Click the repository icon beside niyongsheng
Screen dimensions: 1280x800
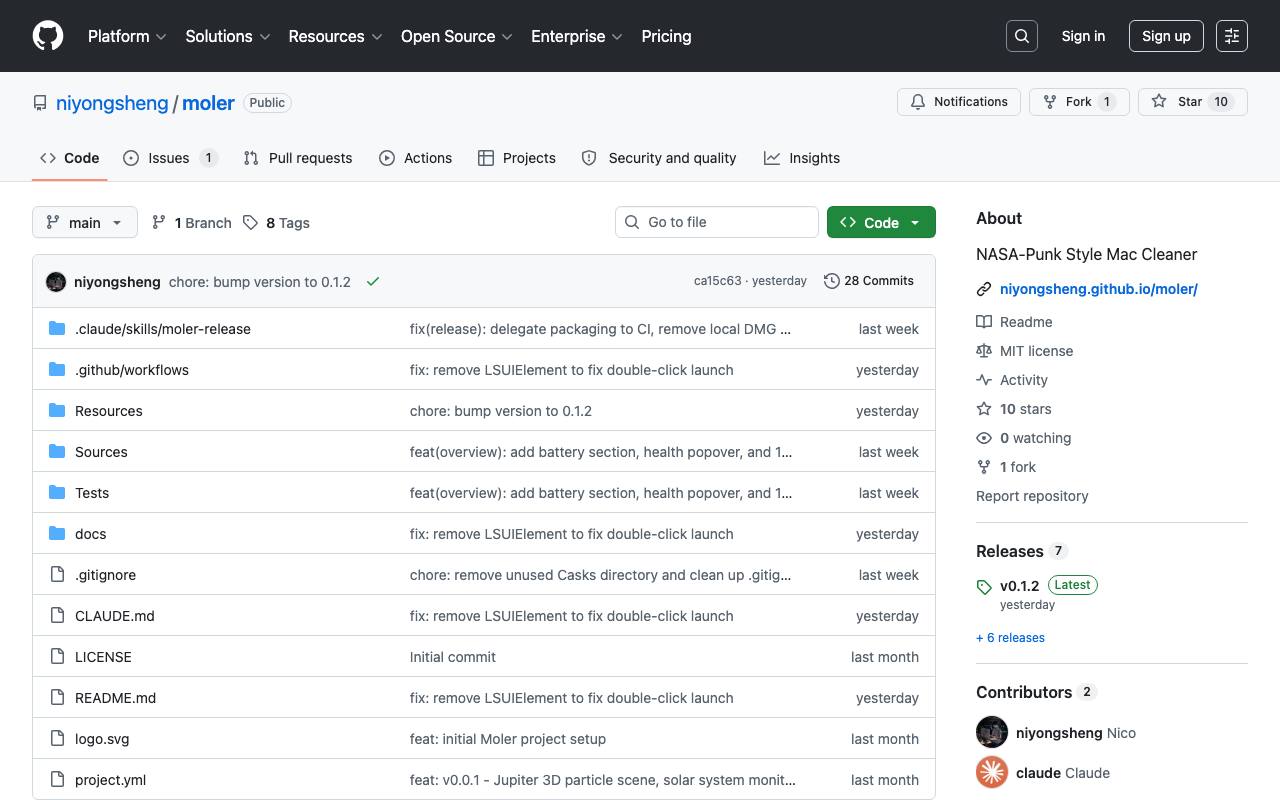pyautogui.click(x=40, y=103)
